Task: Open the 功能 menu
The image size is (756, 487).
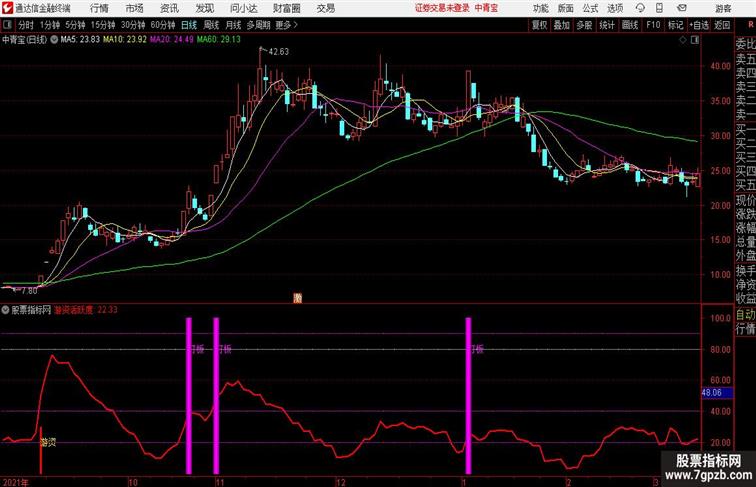Action: point(540,8)
